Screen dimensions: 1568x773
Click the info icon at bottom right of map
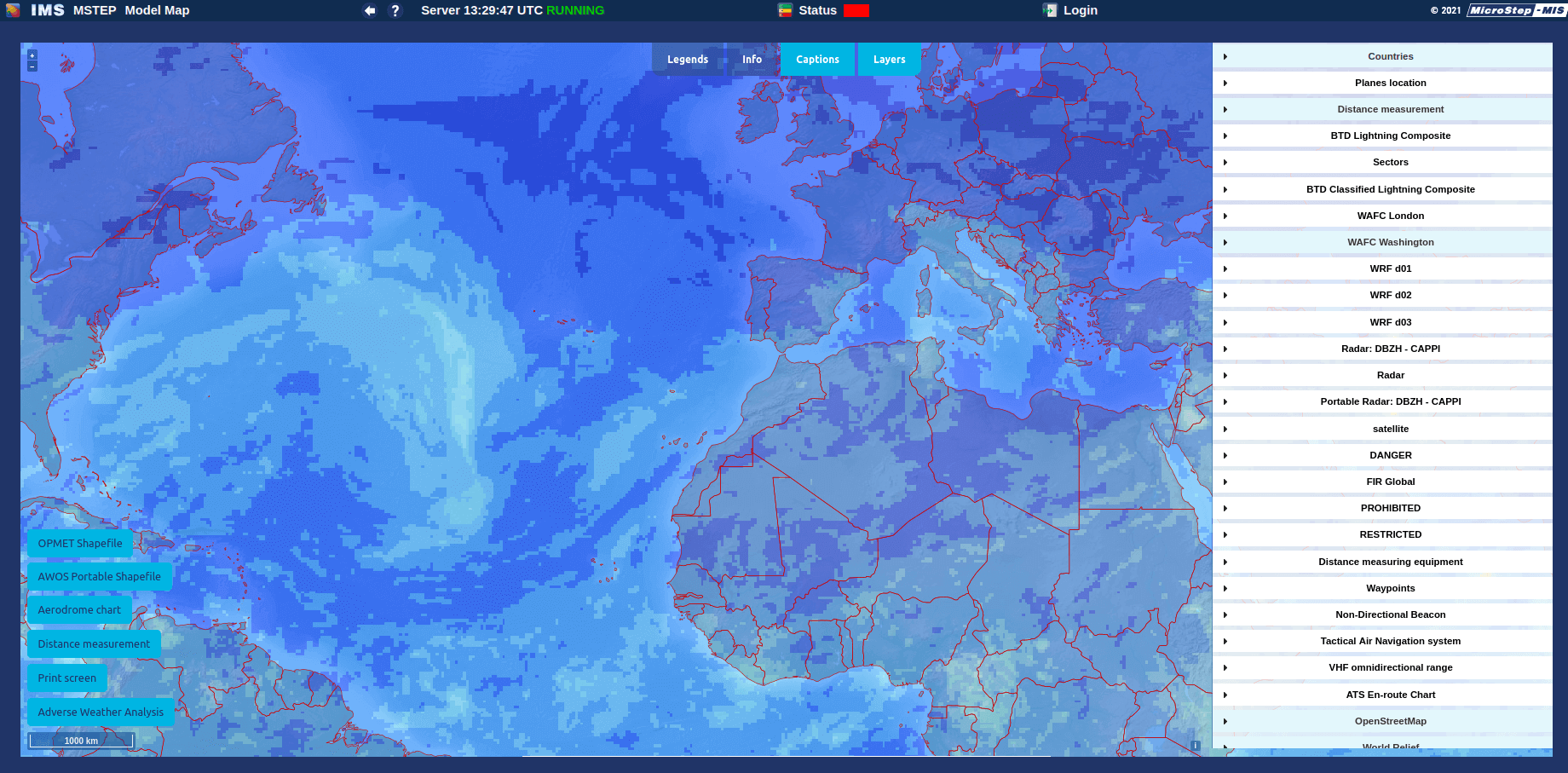1196,745
